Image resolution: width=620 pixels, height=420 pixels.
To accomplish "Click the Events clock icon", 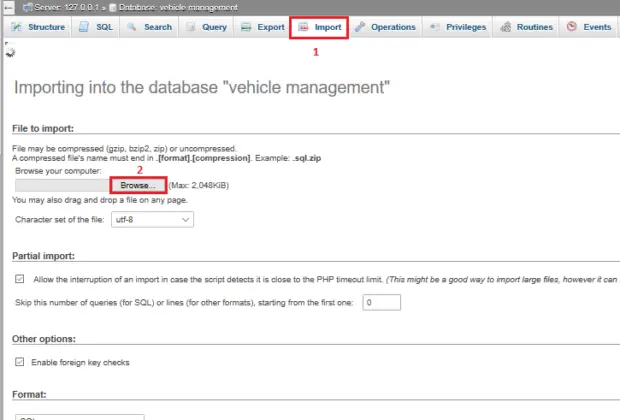I will pyautogui.click(x=571, y=26).
